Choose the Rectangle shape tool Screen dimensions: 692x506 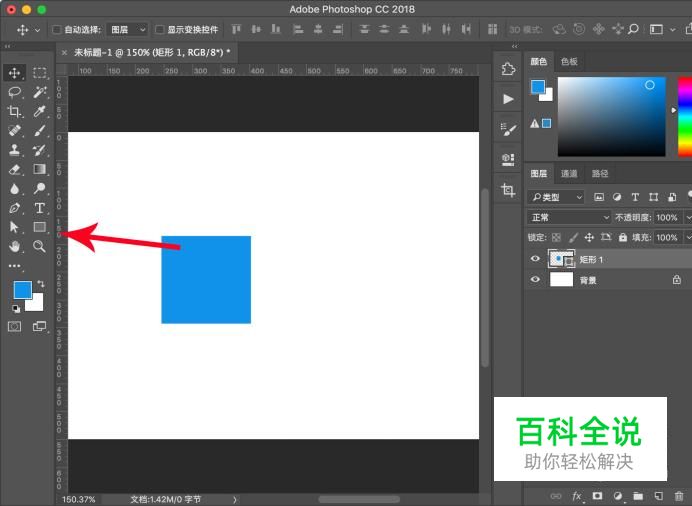point(40,227)
